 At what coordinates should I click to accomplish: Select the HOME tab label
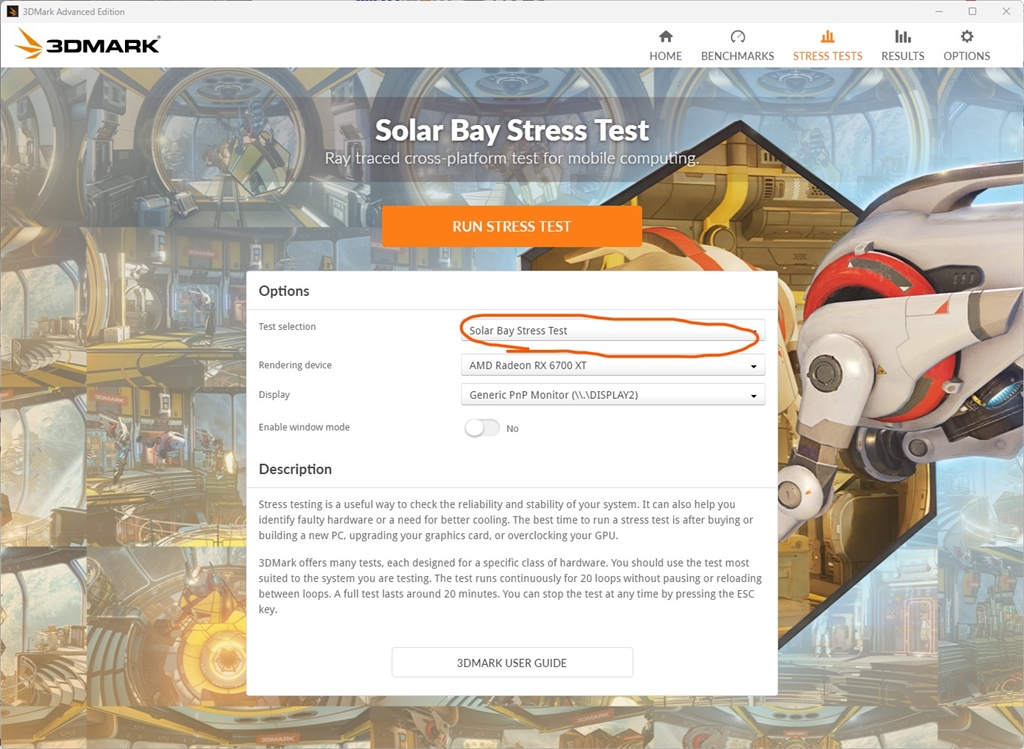point(665,56)
